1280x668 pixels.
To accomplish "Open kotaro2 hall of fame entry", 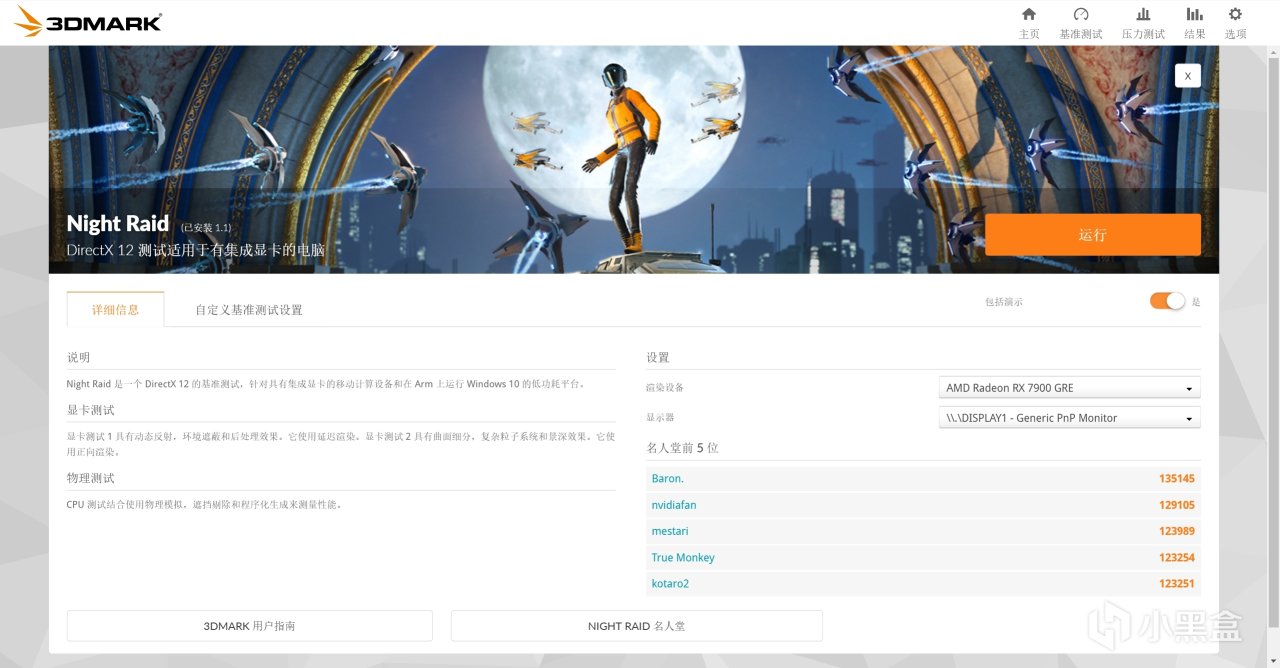I will click(x=670, y=583).
